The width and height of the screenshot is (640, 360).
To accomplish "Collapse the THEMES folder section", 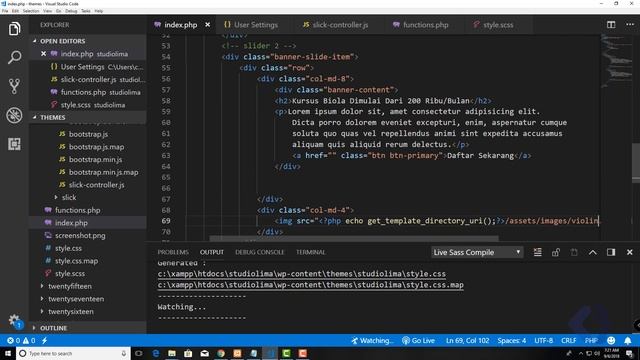I will click(53, 117).
